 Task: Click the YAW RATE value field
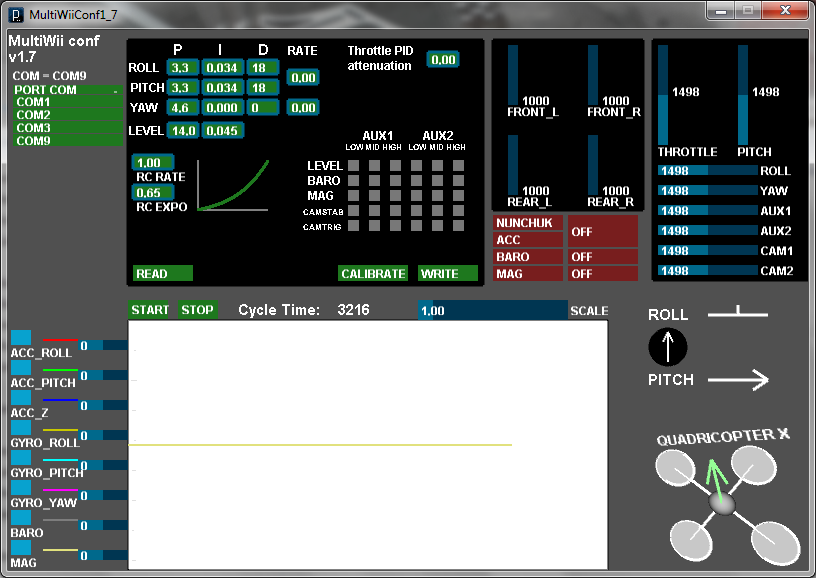pos(303,108)
